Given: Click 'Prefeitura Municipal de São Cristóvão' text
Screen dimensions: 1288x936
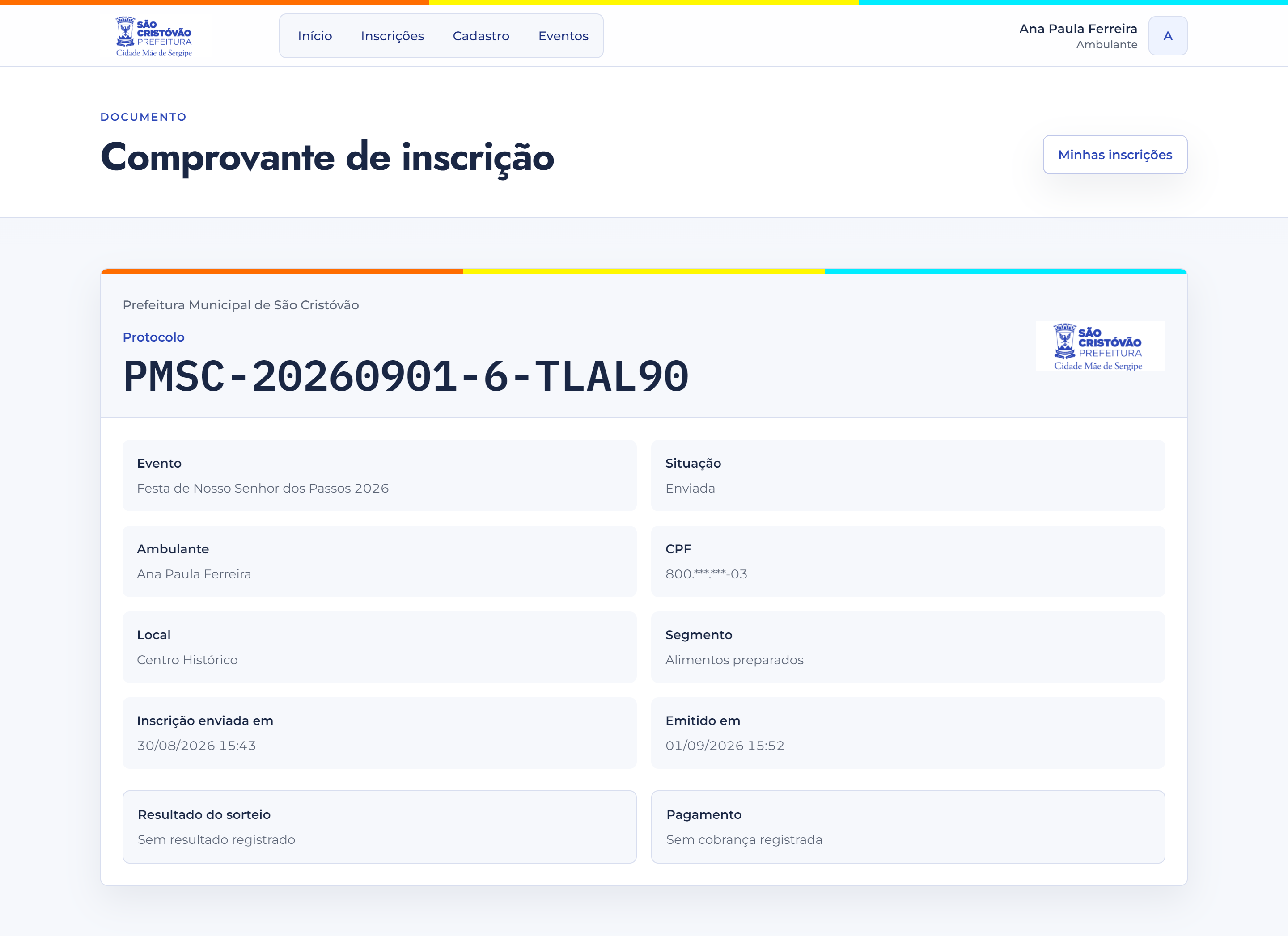Looking at the screenshot, I should point(240,305).
